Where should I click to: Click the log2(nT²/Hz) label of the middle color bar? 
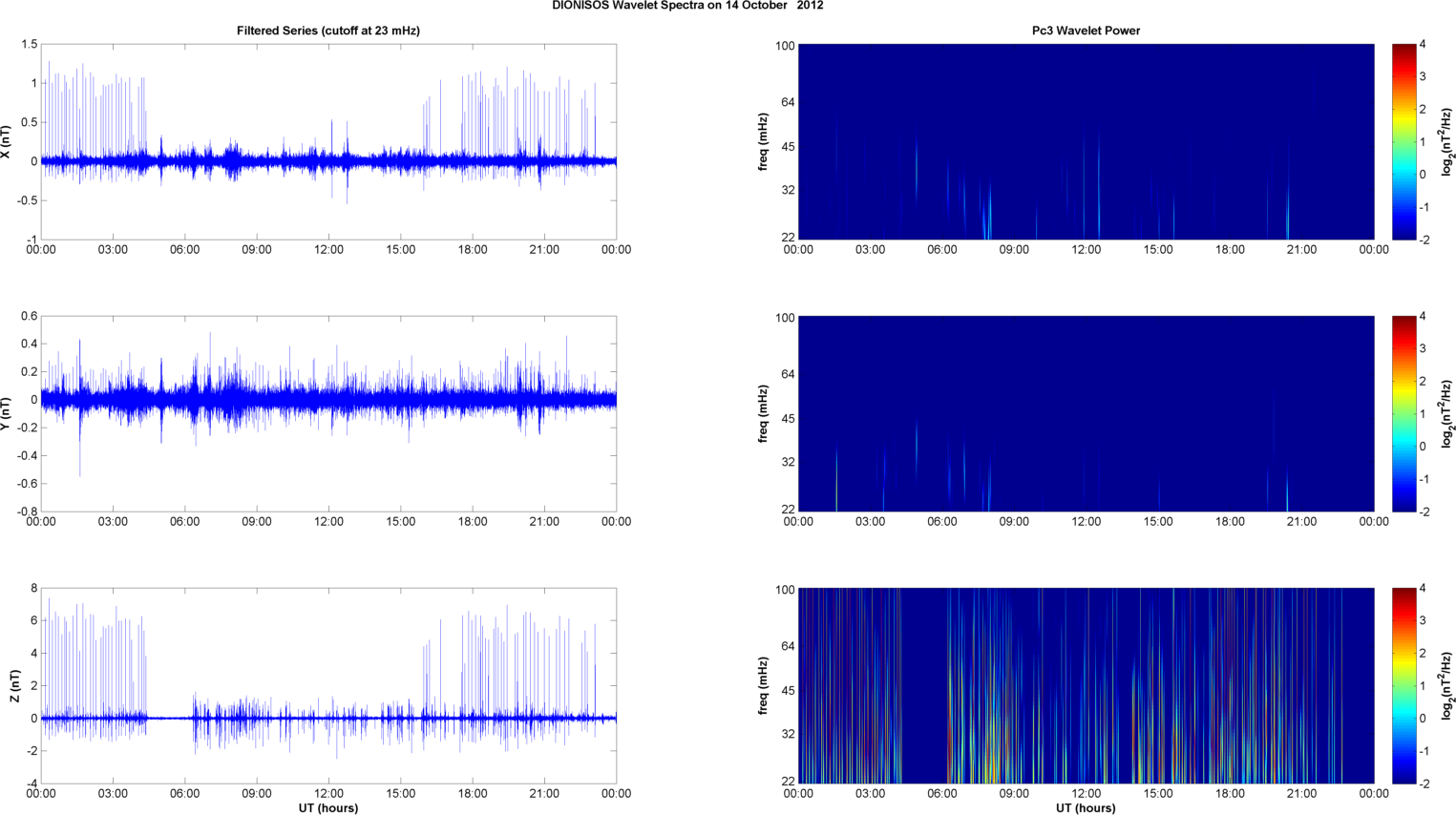coord(1447,414)
